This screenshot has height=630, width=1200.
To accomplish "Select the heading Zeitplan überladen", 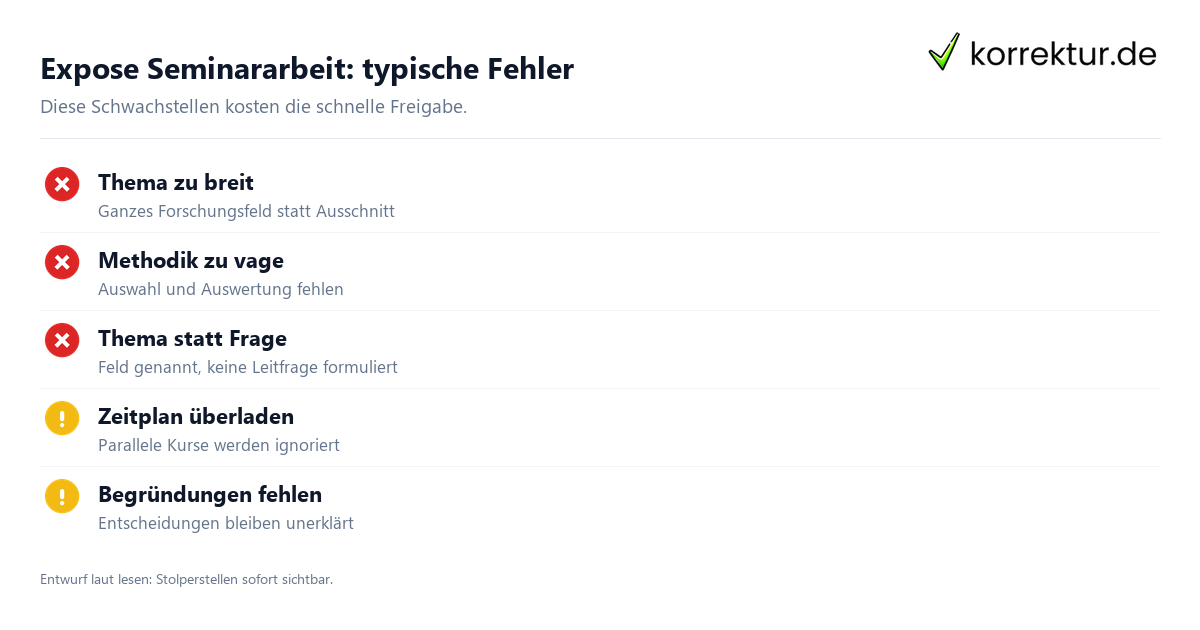I will [196, 417].
